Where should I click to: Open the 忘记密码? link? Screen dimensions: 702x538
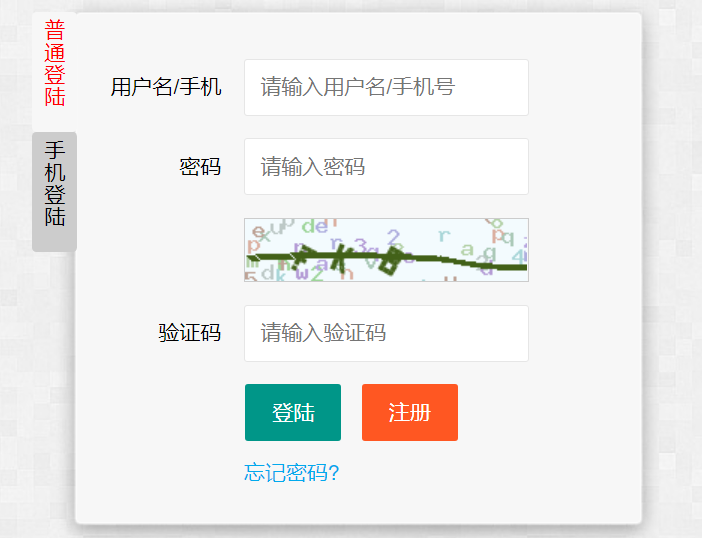(291, 473)
